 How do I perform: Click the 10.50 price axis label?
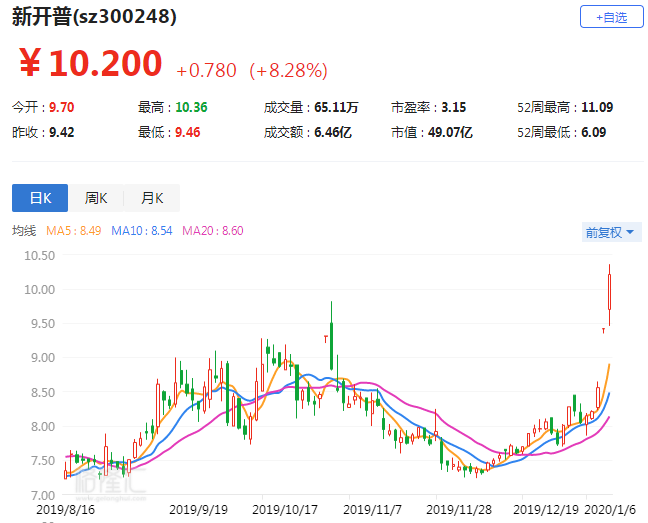point(39,256)
